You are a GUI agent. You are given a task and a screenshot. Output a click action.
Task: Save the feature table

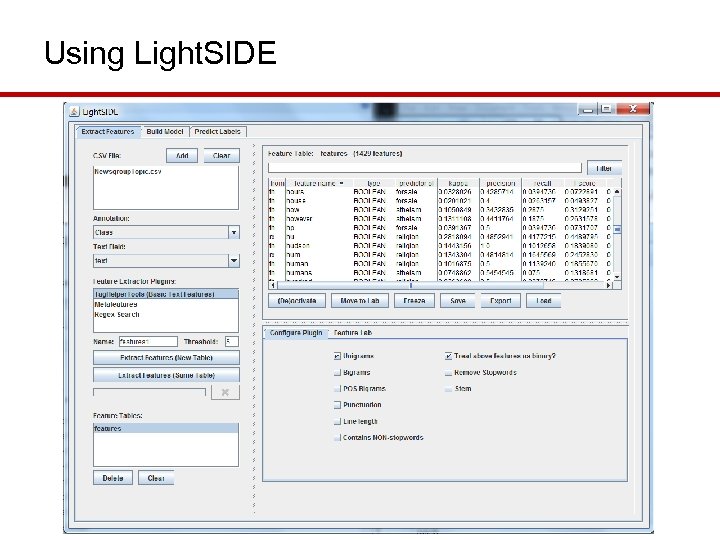457,301
